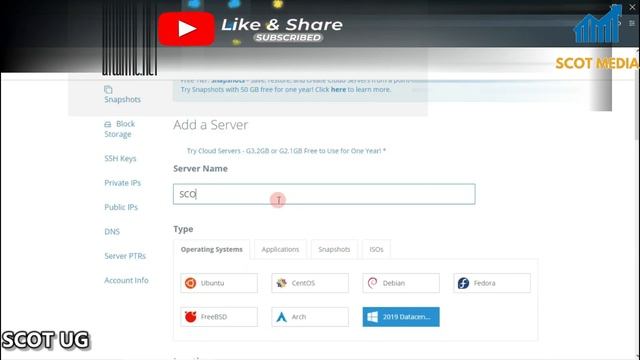This screenshot has height=360, width=640.
Task: Open Account Info page
Action: click(x=126, y=280)
